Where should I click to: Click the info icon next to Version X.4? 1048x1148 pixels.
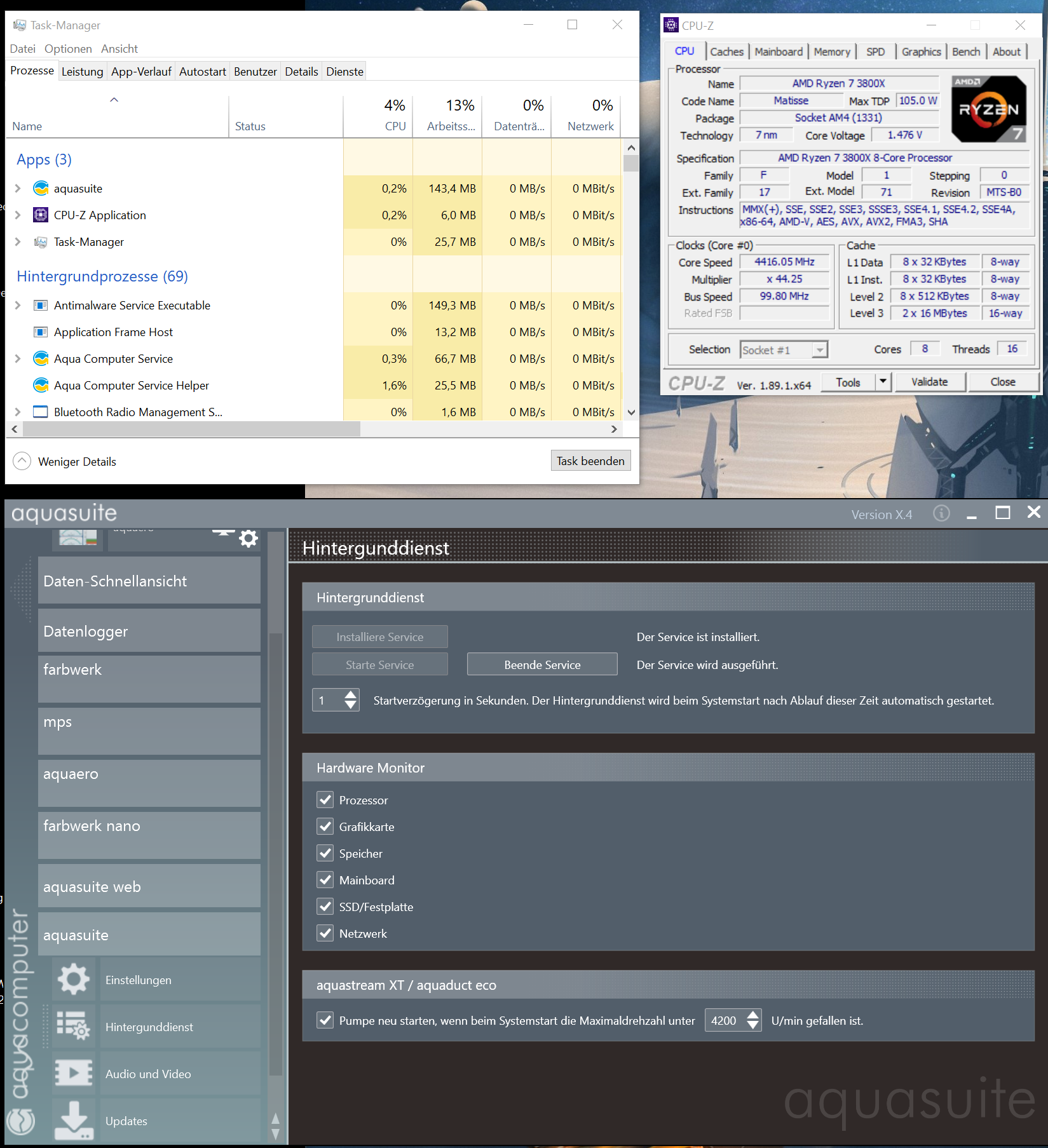click(x=941, y=513)
